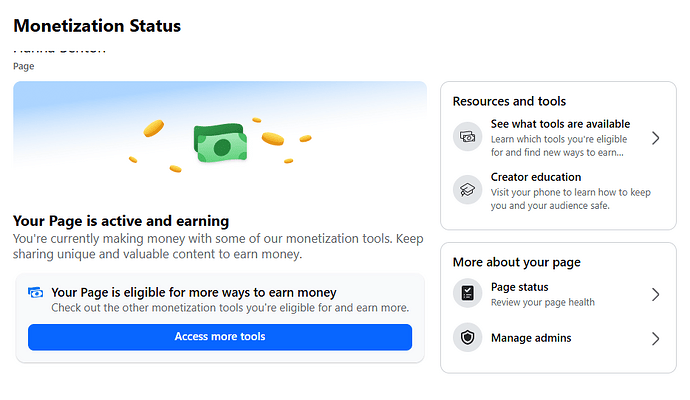The image size is (690, 400).
Task: Click the monetization tools camera-money icon
Action: [x=467, y=137]
